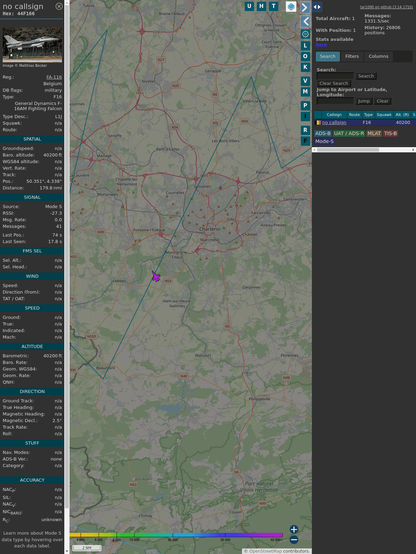Viewport: 416px width, 554px height.
Task: Toggle the F map button
Action: [x=305, y=141]
